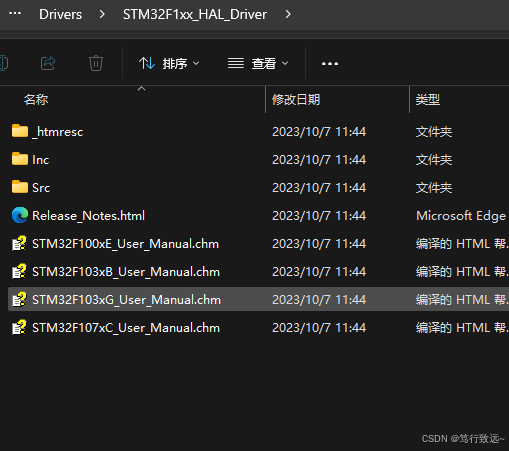Click the breadcrumb overflow ellipsis
509x451 pixels.
(x=15, y=14)
